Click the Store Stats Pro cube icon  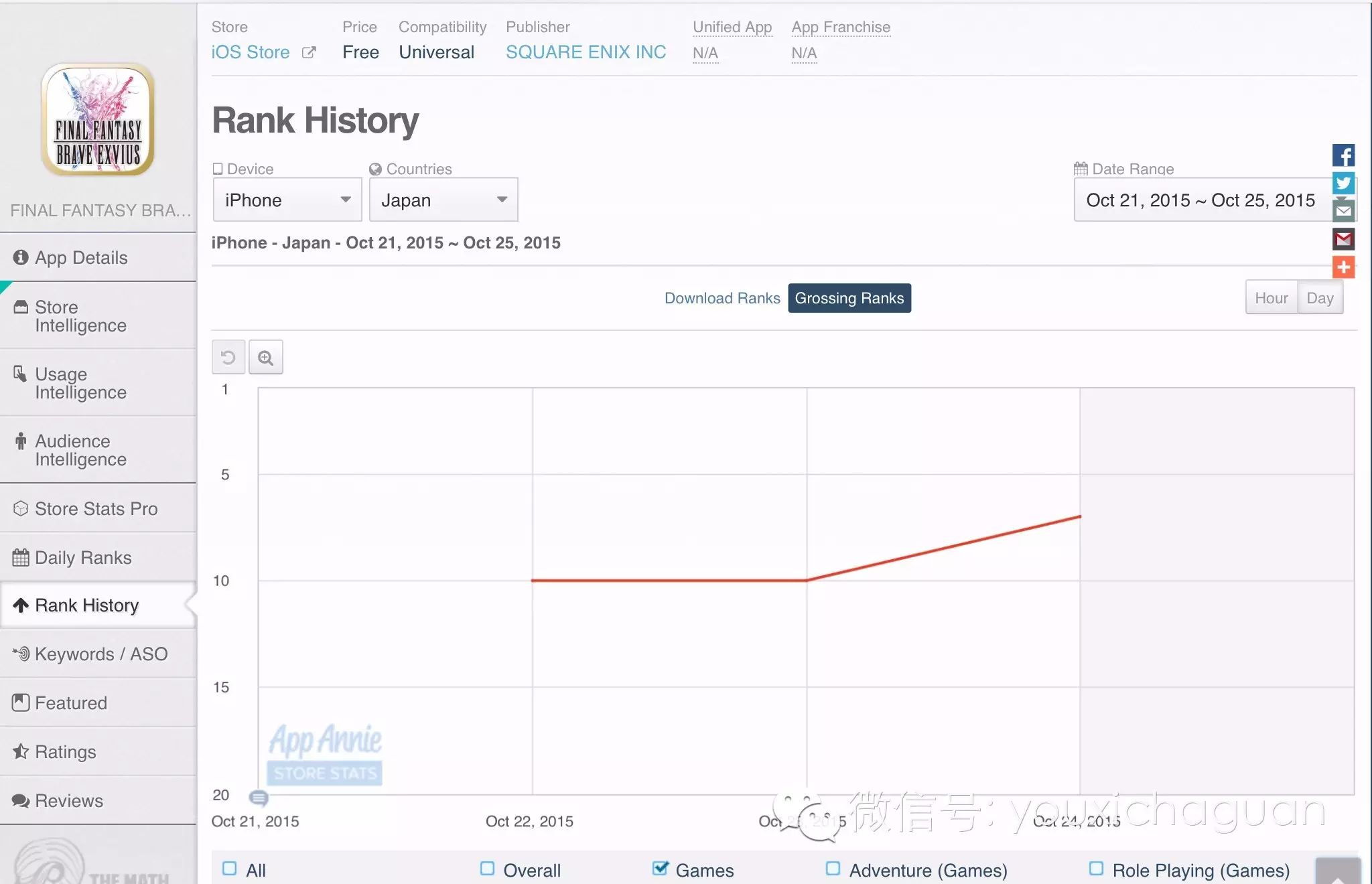(21, 508)
